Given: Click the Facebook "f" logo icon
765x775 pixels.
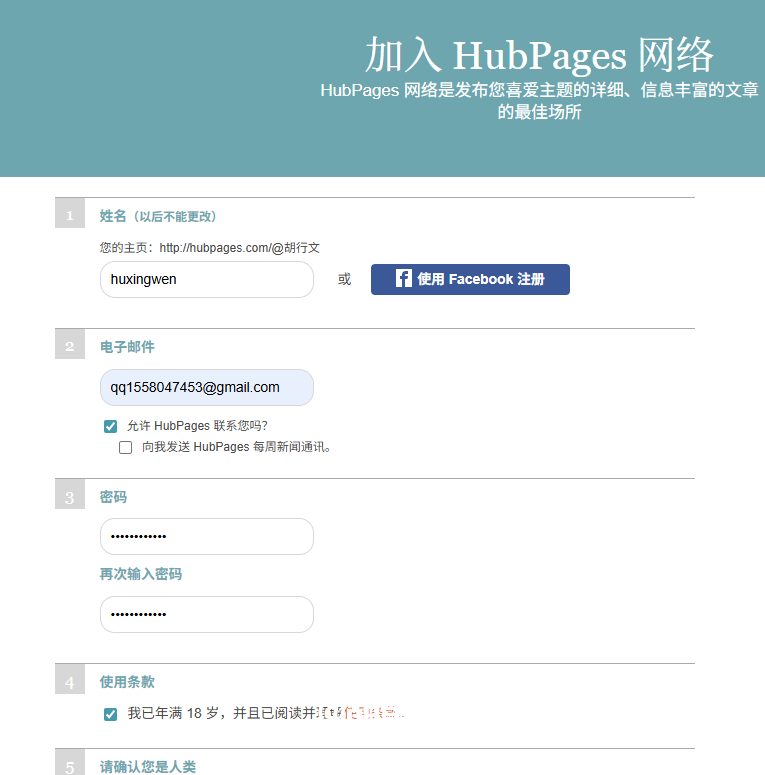Looking at the screenshot, I should click(x=404, y=279).
